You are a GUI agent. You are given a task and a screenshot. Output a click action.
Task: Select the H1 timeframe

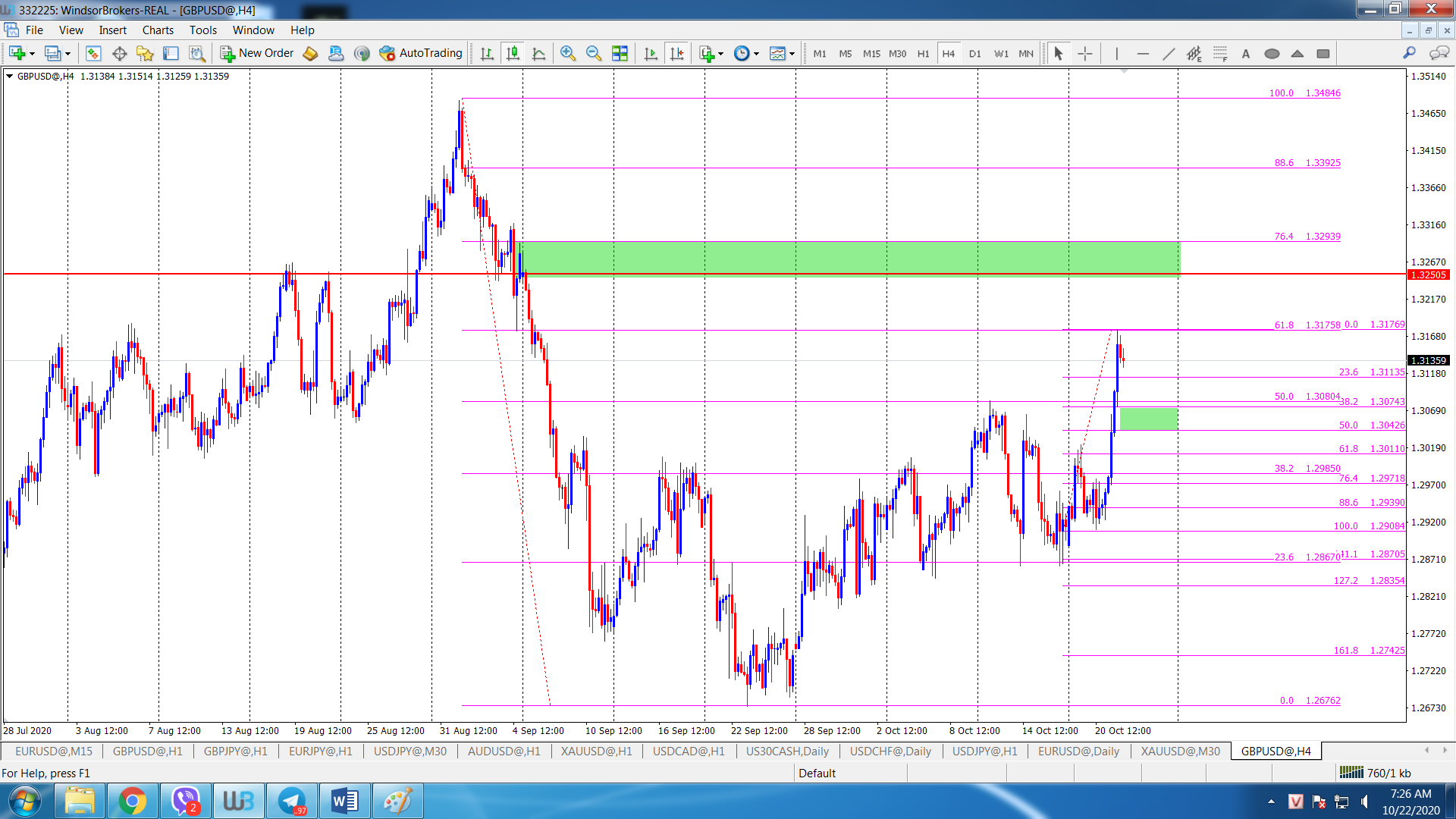point(923,54)
